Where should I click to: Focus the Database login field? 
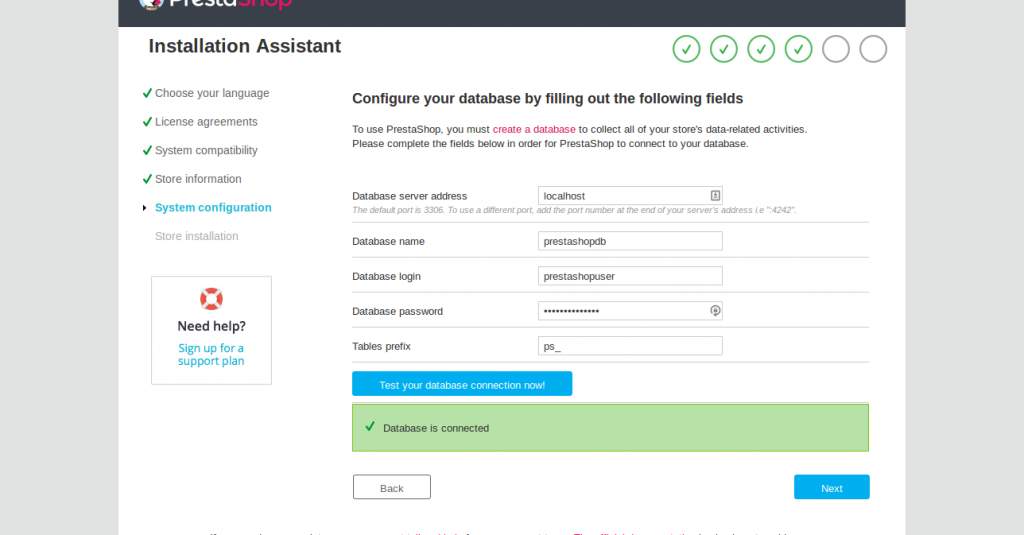tap(630, 276)
